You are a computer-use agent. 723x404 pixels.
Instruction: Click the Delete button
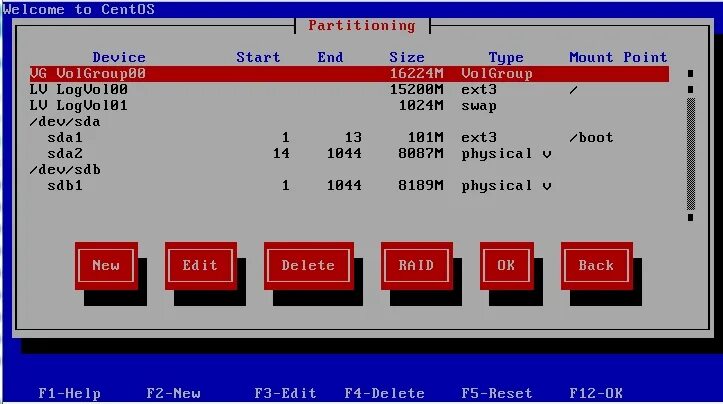(308, 266)
